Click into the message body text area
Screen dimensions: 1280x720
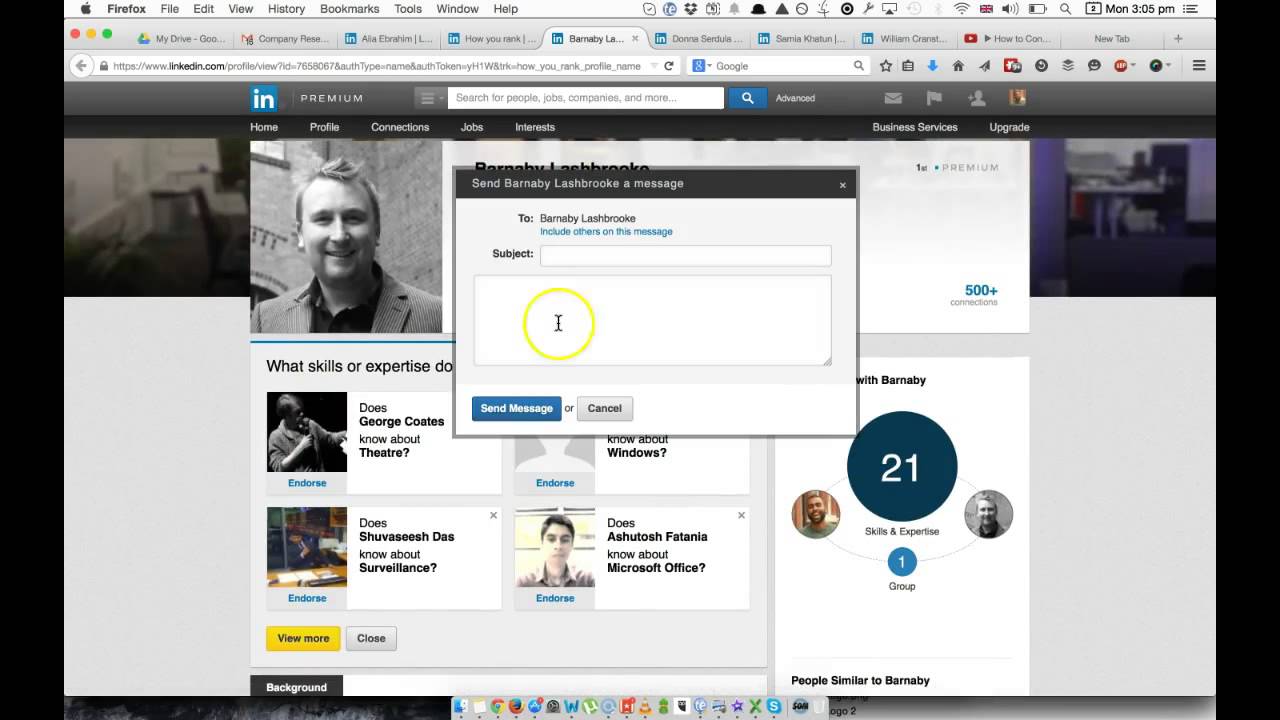(652, 320)
